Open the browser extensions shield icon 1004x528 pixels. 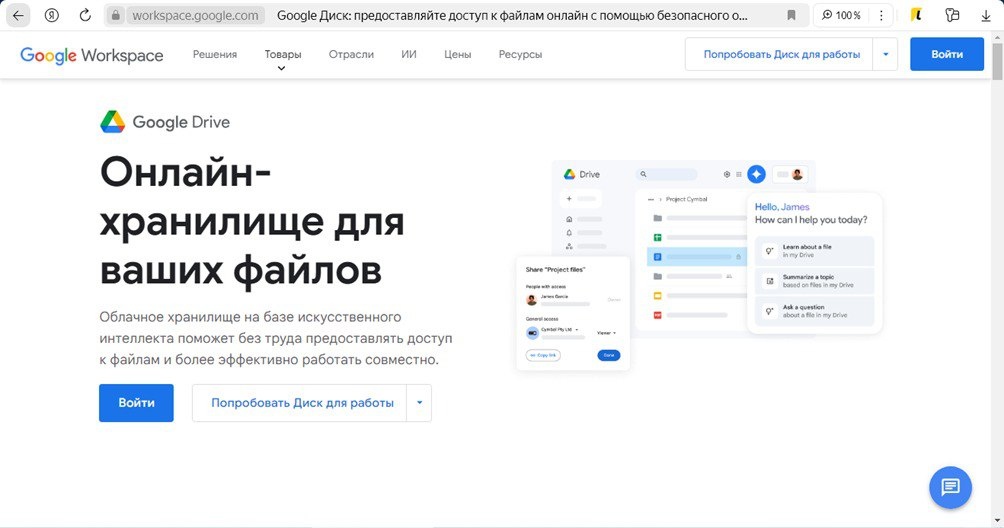click(952, 15)
